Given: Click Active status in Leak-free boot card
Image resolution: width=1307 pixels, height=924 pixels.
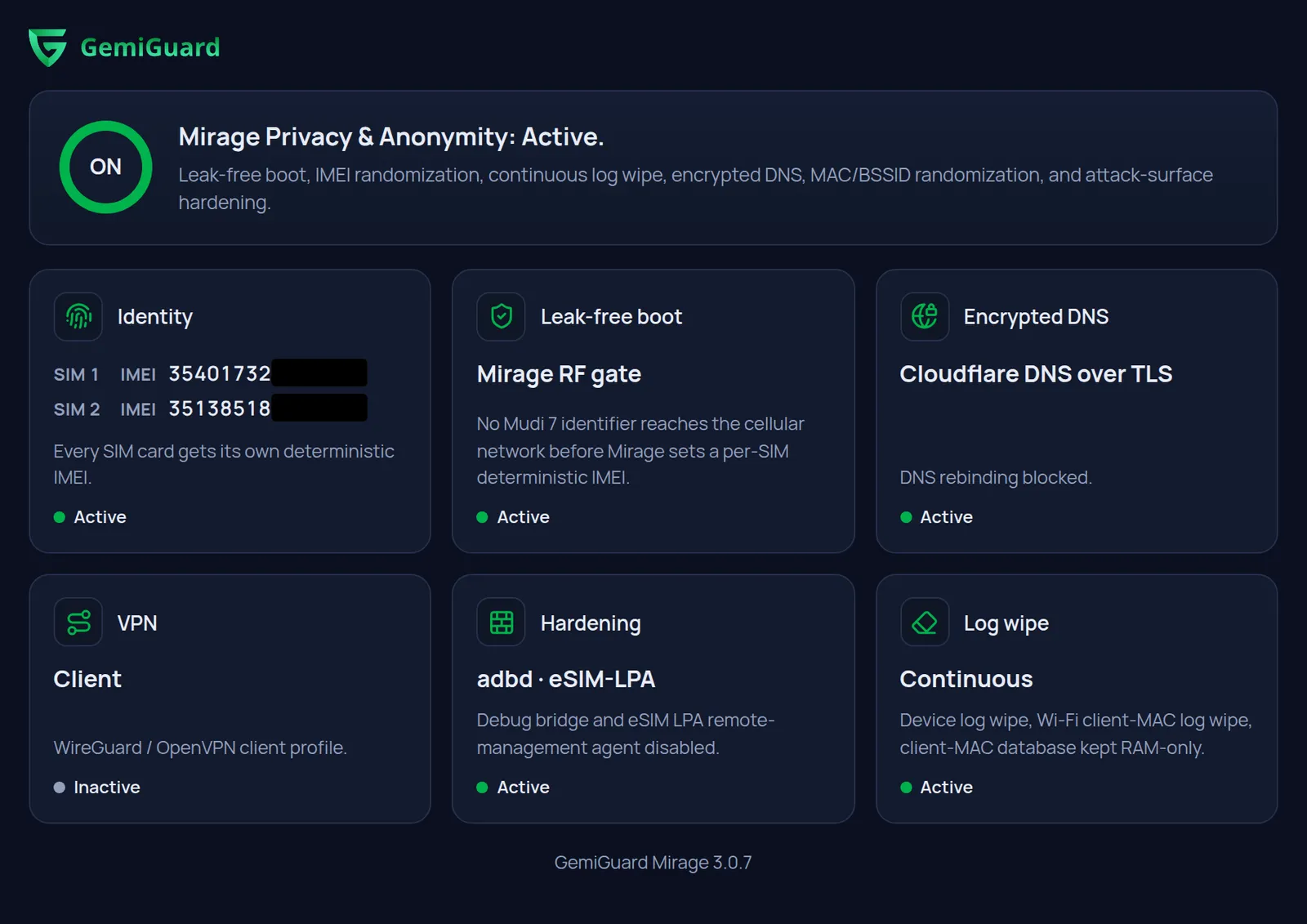Looking at the screenshot, I should pos(513,517).
